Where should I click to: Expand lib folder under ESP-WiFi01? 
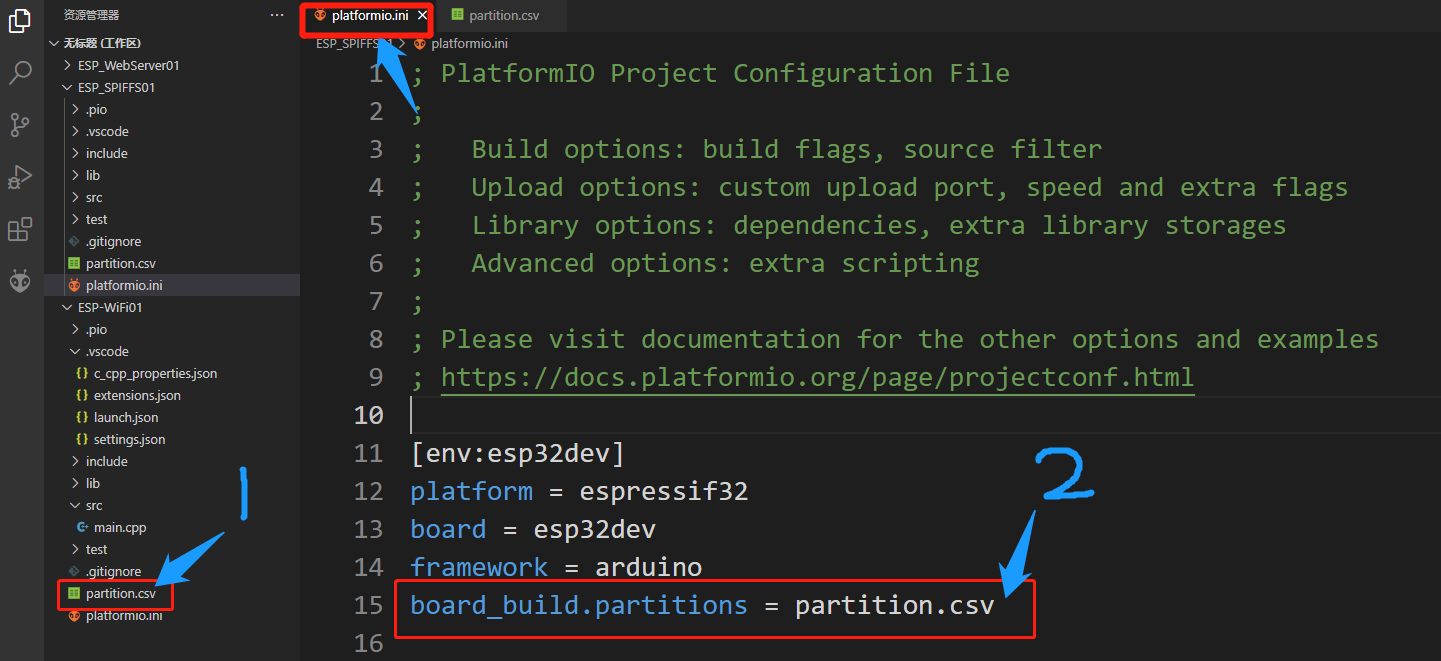click(x=171, y=483)
